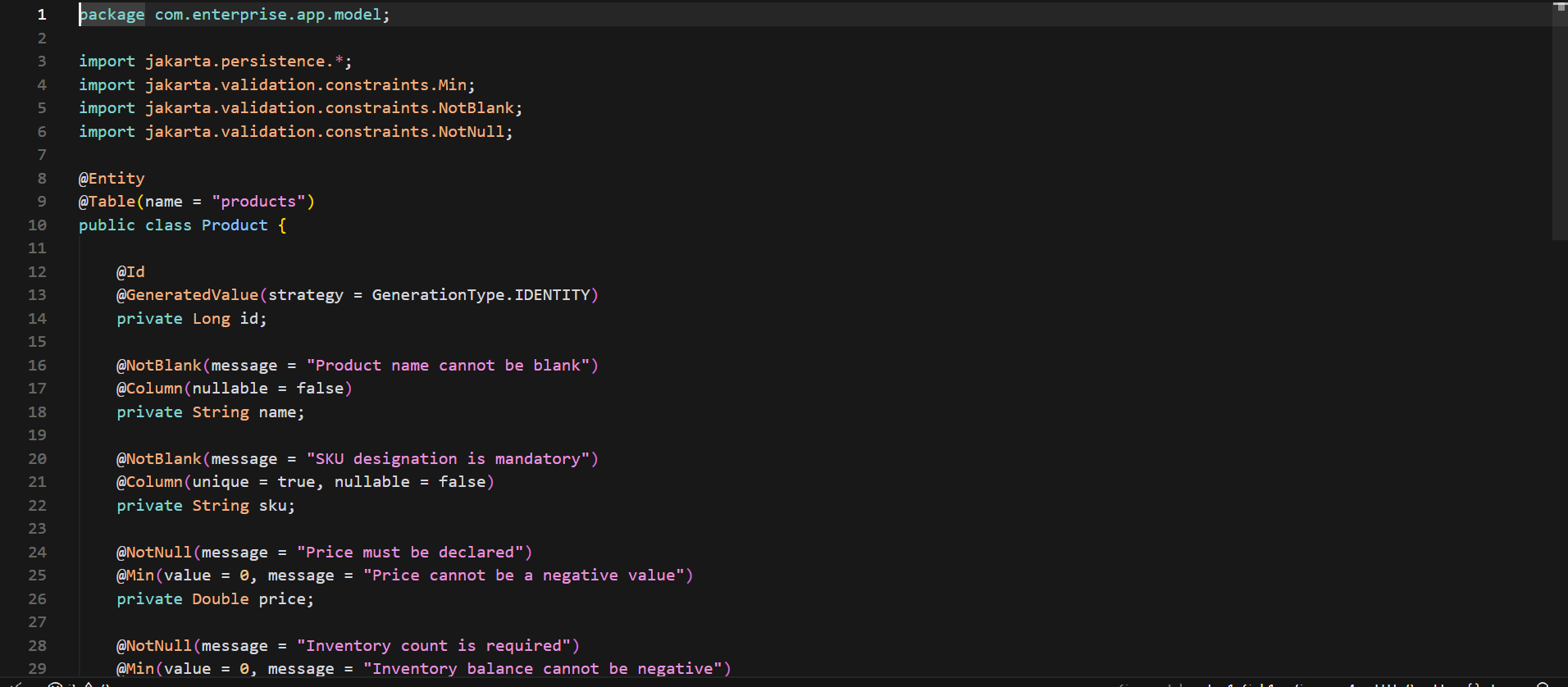Click the 'Double' type of the price field
Screen dimensions: 1568x687
pyautogui.click(x=221, y=599)
